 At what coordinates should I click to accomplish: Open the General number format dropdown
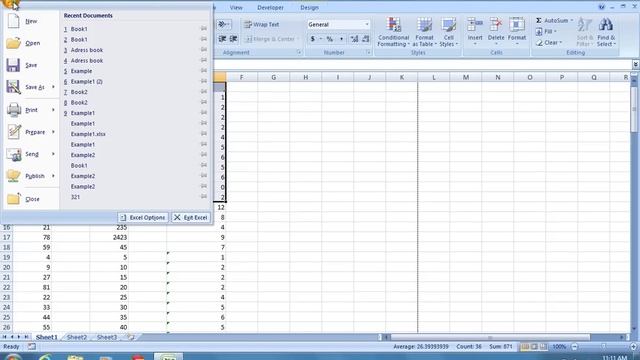tap(367, 24)
